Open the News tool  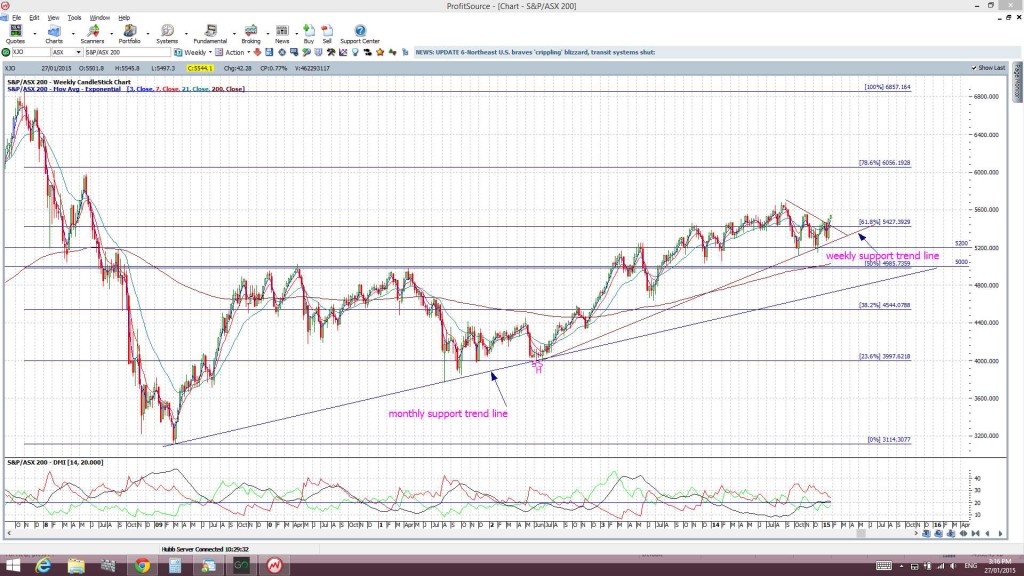click(282, 34)
